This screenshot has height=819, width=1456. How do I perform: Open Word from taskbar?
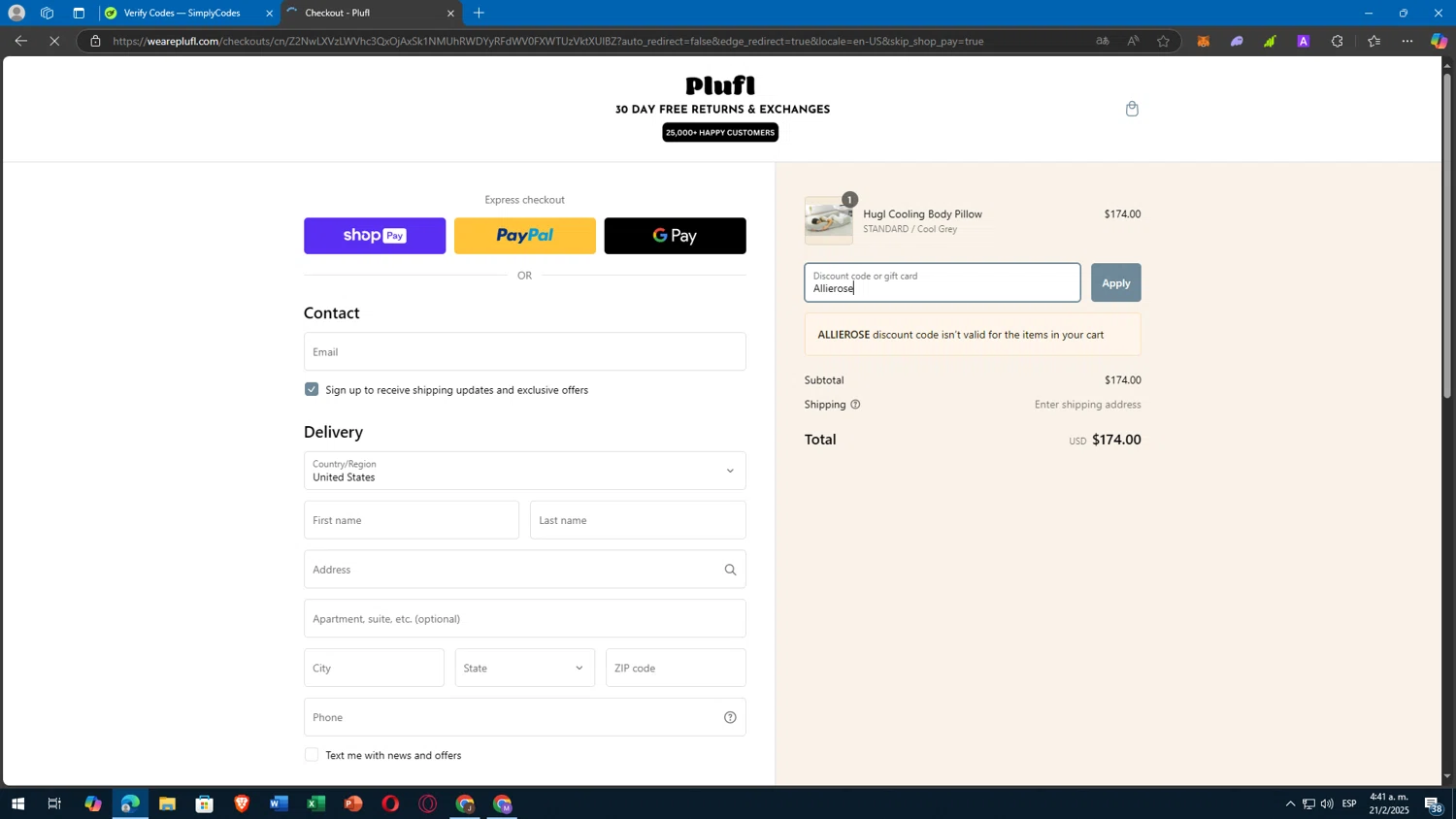pos(279,803)
